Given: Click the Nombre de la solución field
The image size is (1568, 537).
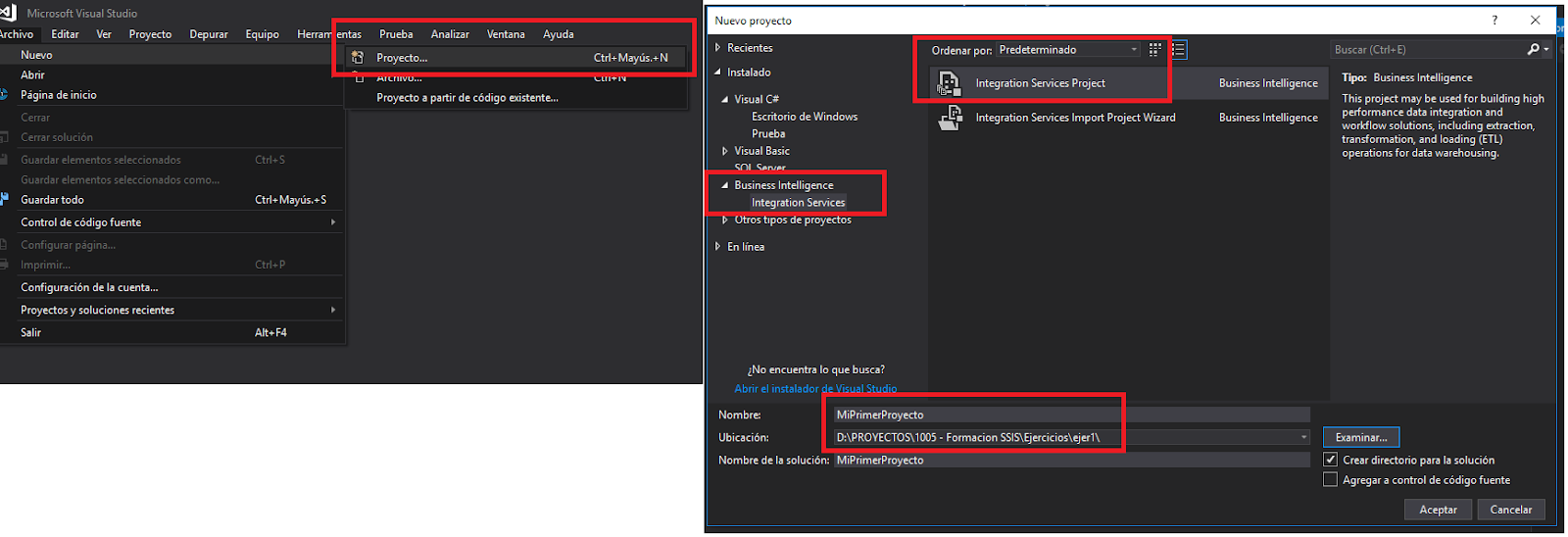Looking at the screenshot, I should pyautogui.click(x=1071, y=461).
